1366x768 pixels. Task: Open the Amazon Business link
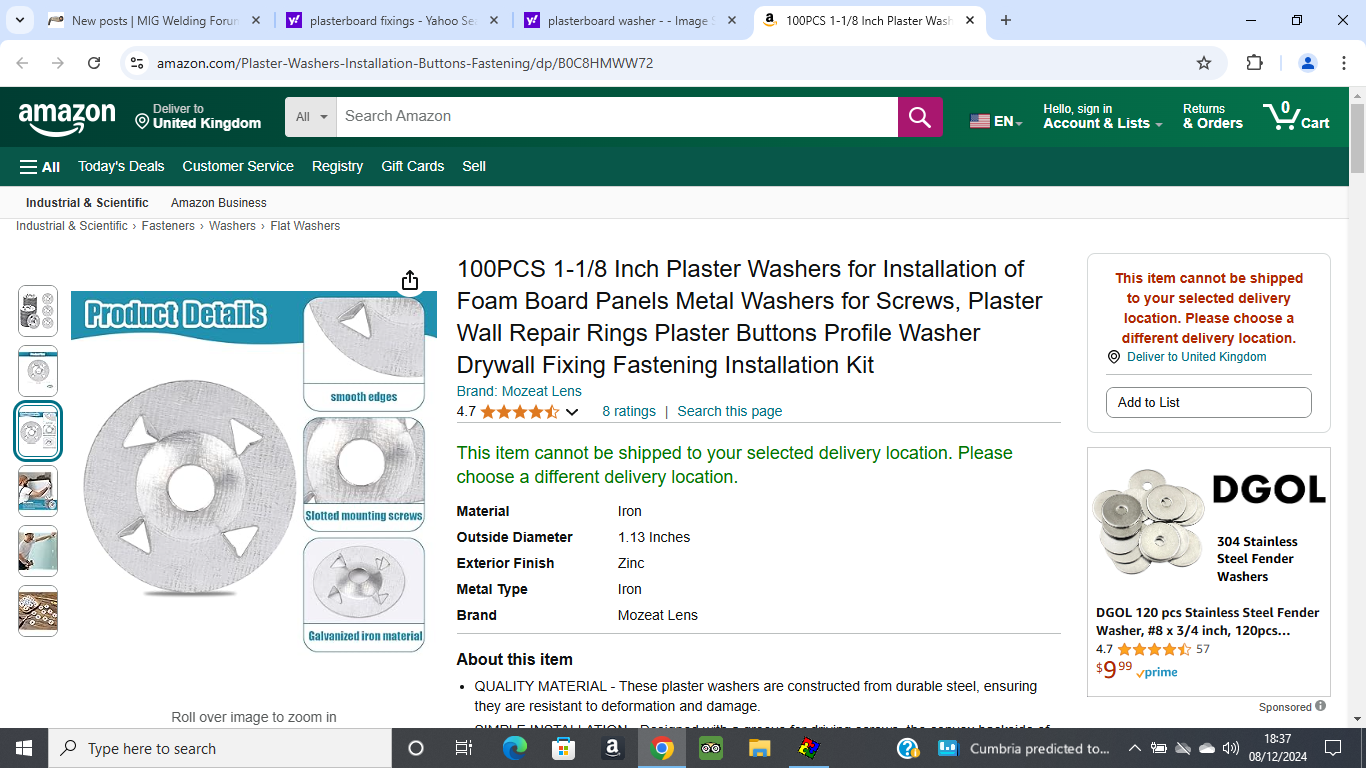point(219,203)
